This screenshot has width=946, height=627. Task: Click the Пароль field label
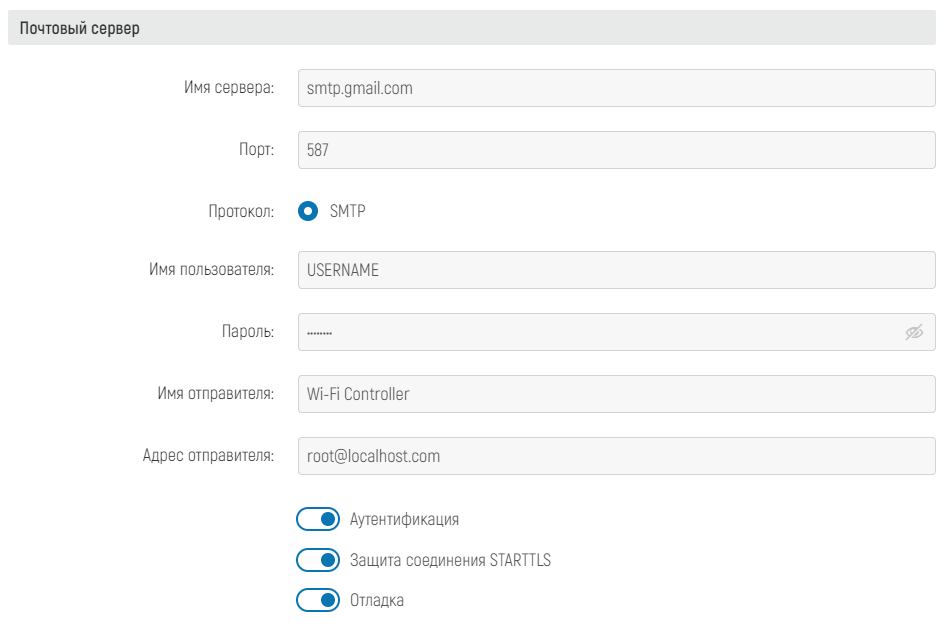[x=247, y=332]
